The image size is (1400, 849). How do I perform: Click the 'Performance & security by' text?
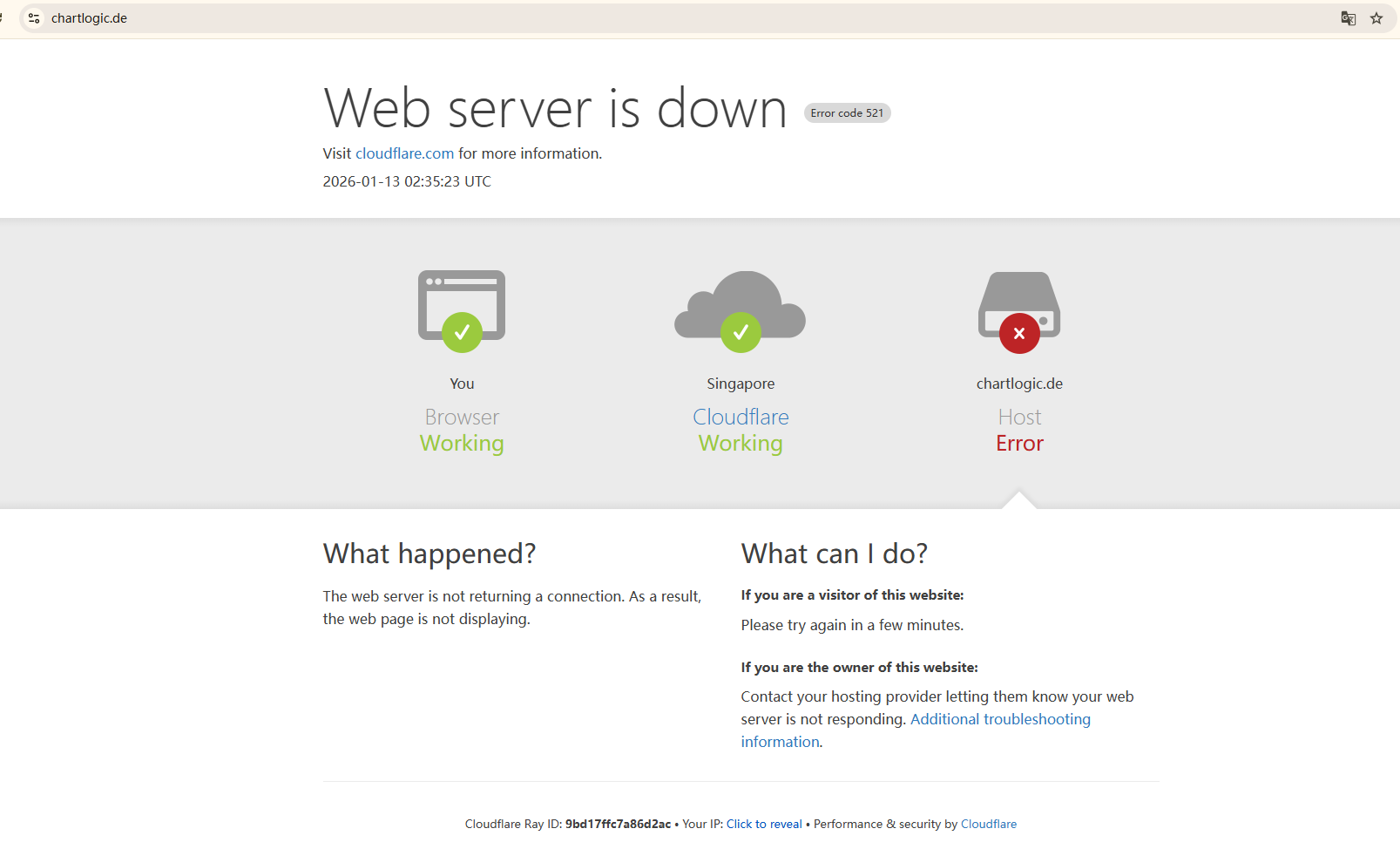point(885,824)
